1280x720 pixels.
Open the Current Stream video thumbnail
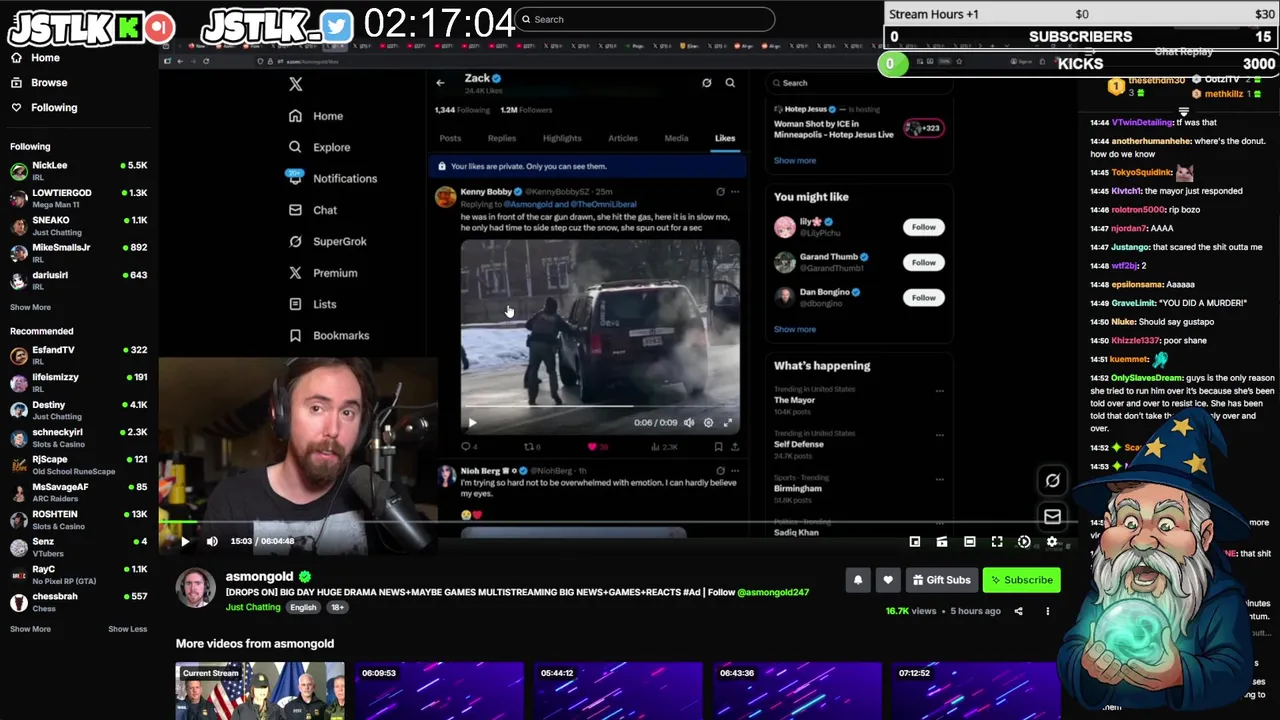260,691
